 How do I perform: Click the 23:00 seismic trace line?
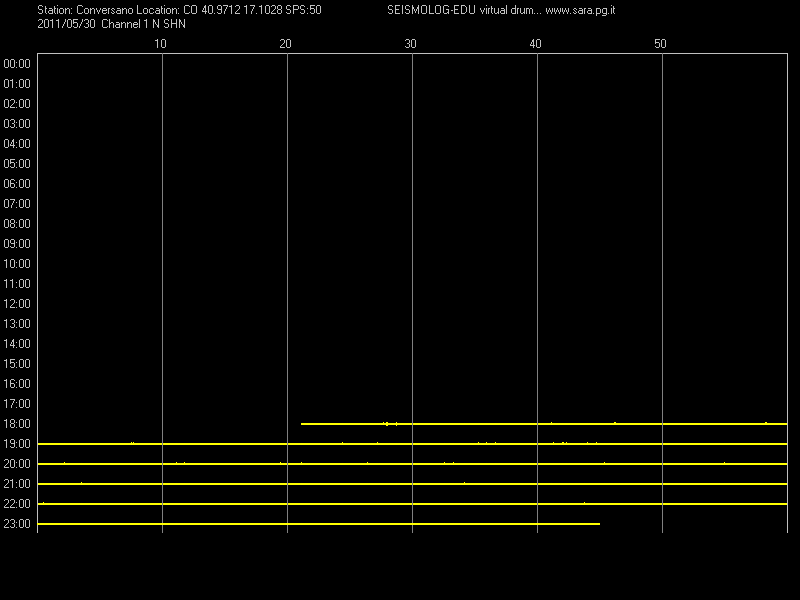tap(318, 524)
